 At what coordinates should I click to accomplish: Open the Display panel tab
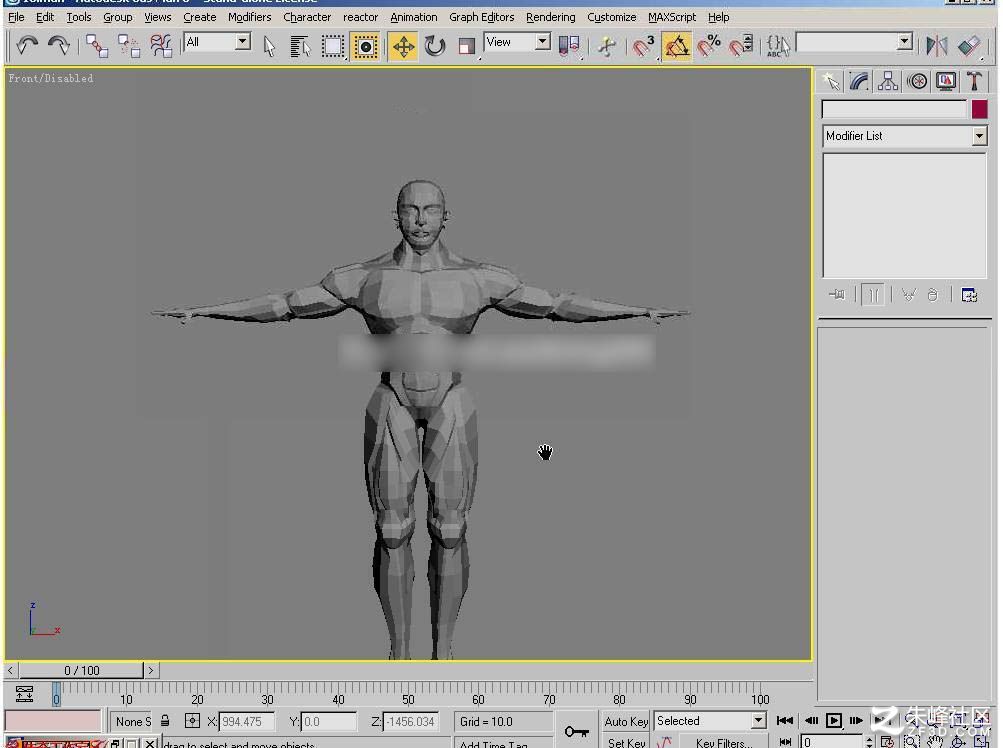point(946,81)
